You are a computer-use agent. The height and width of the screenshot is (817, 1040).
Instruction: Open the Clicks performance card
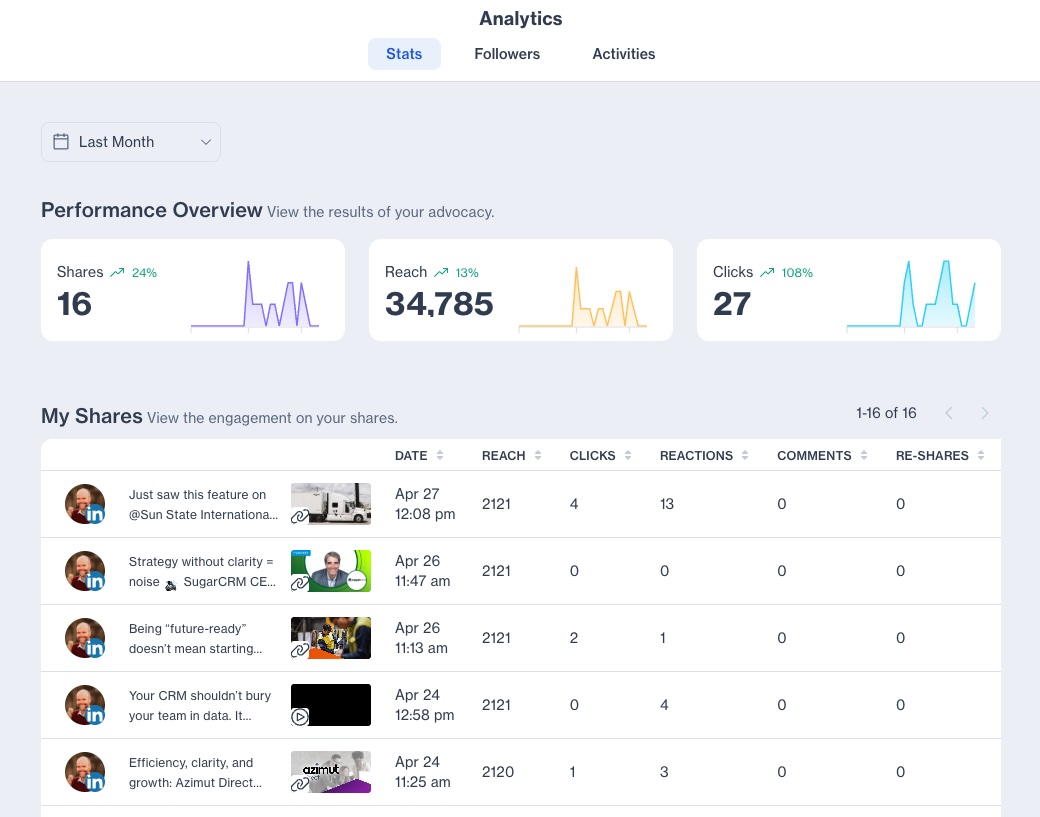(848, 290)
